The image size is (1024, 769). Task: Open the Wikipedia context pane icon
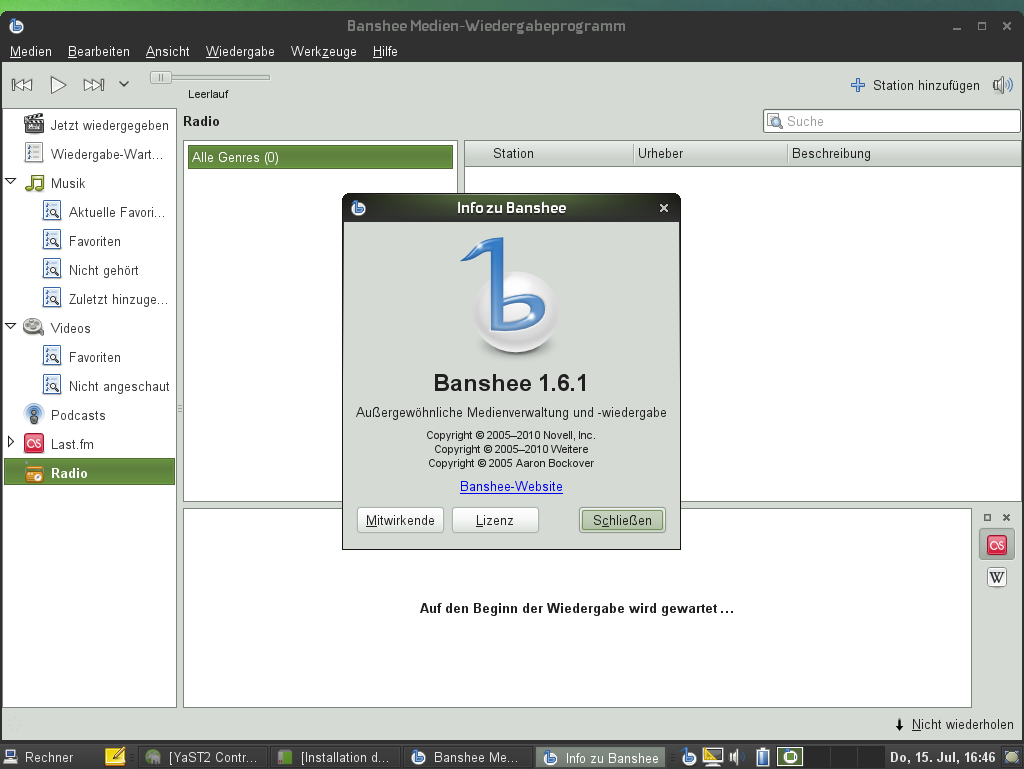(x=996, y=577)
